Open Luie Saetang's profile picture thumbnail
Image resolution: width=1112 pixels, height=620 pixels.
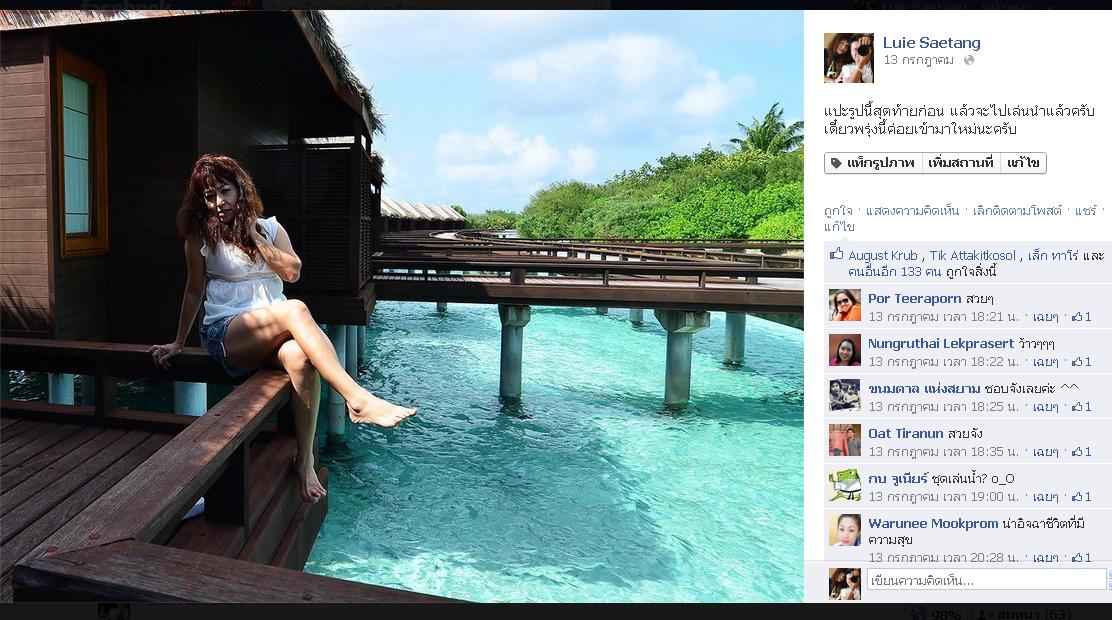click(848, 57)
